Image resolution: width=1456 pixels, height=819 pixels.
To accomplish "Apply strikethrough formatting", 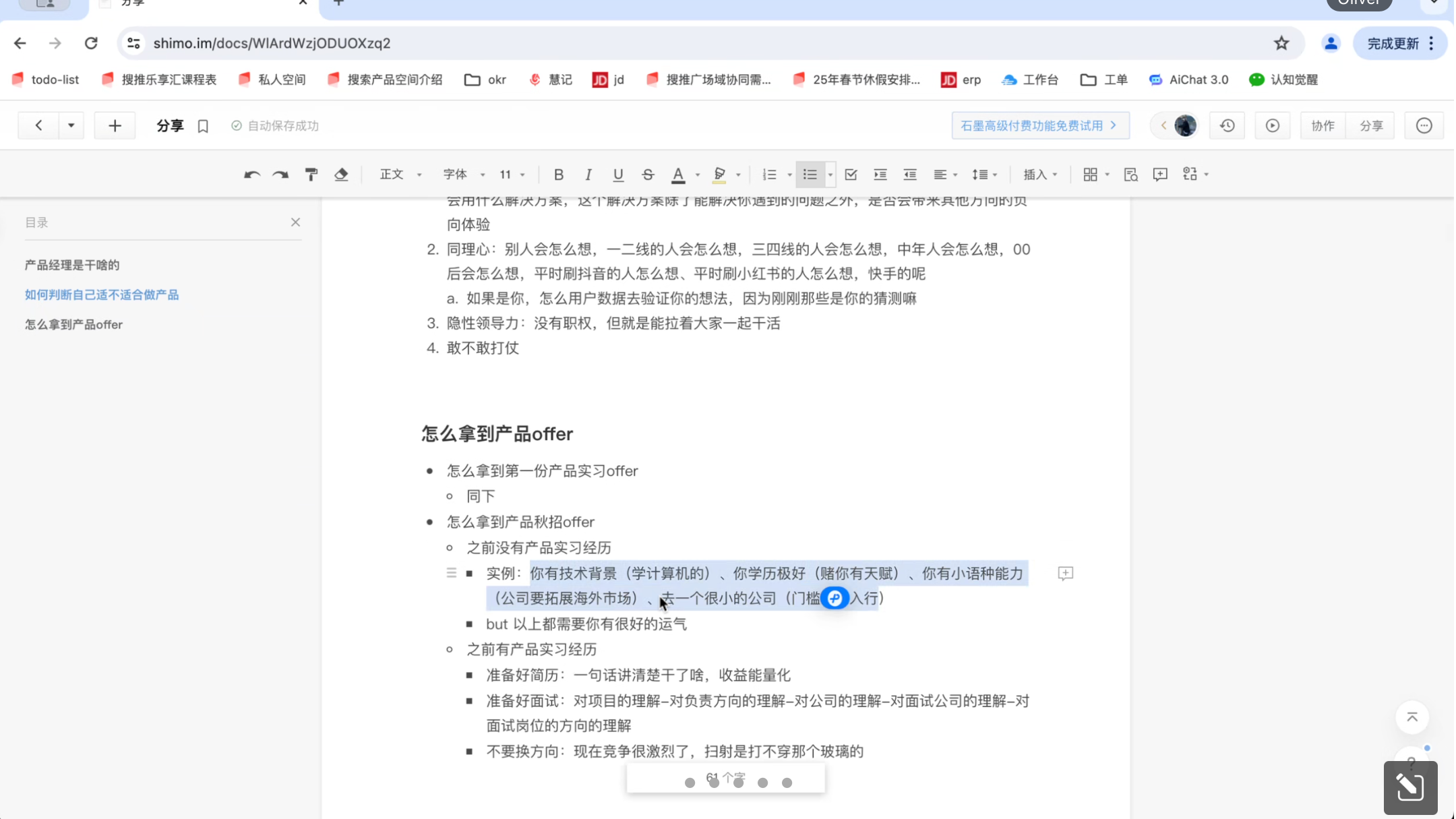I will tap(648, 175).
